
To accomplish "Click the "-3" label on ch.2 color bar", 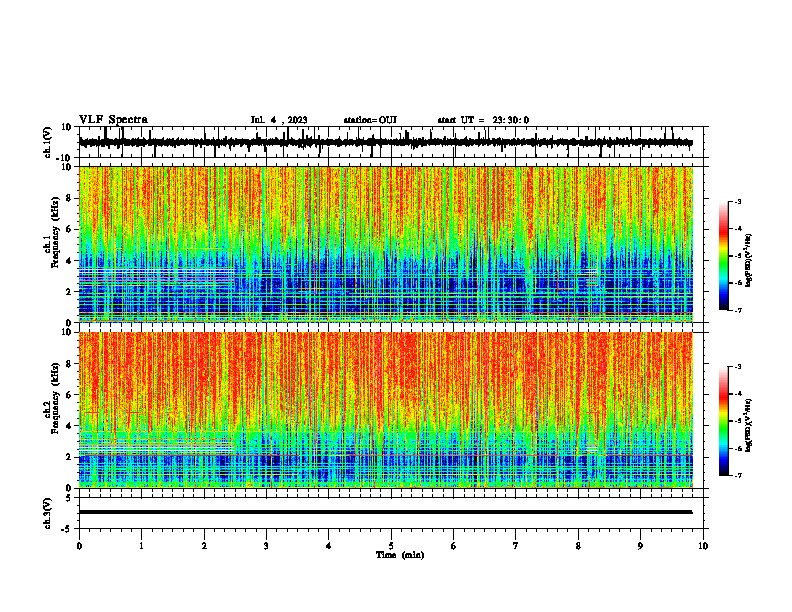I will 738,367.
